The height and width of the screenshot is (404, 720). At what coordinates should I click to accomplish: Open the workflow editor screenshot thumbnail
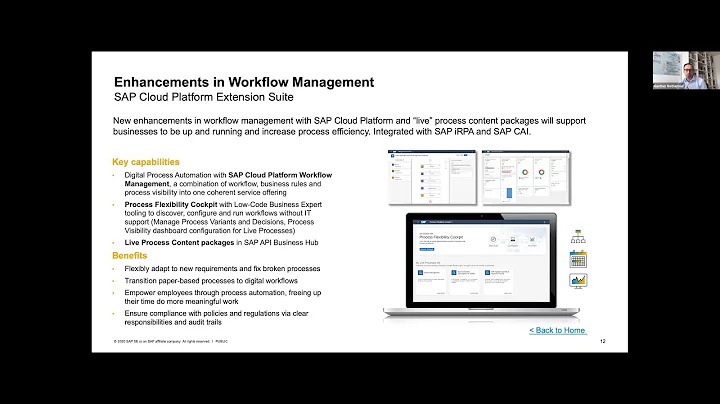(432, 177)
